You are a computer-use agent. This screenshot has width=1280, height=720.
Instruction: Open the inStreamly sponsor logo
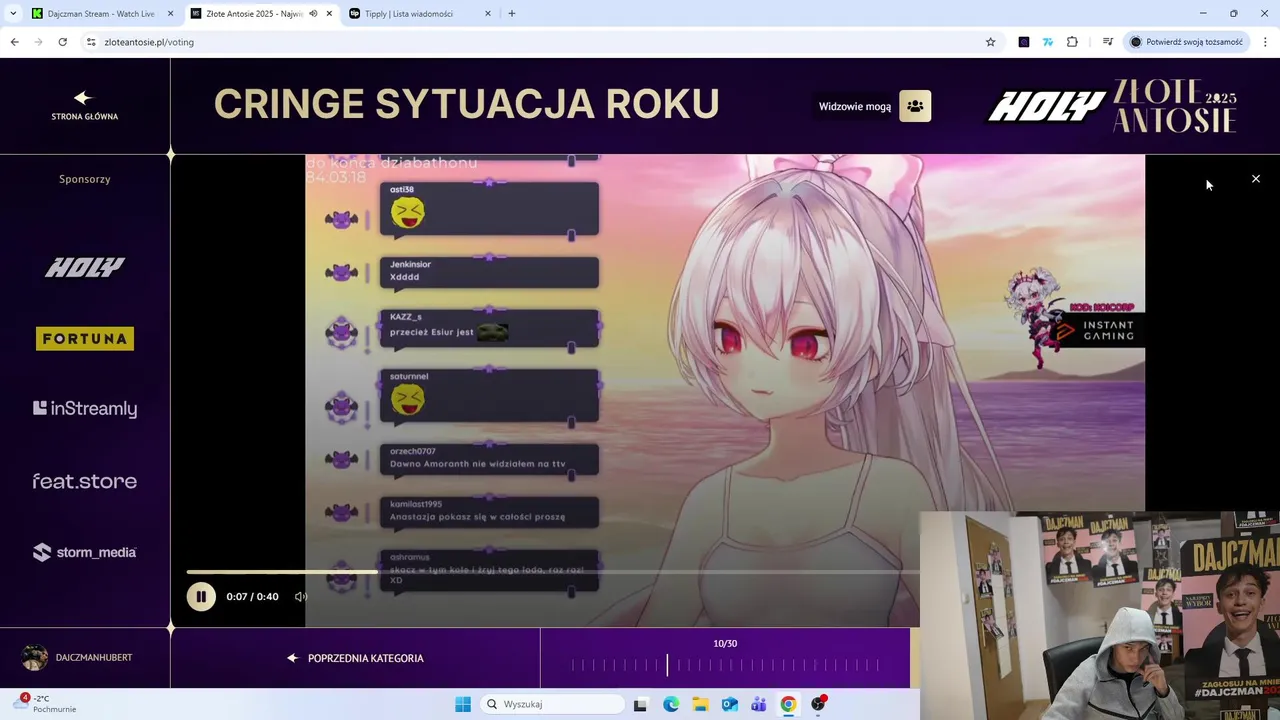(x=85, y=408)
